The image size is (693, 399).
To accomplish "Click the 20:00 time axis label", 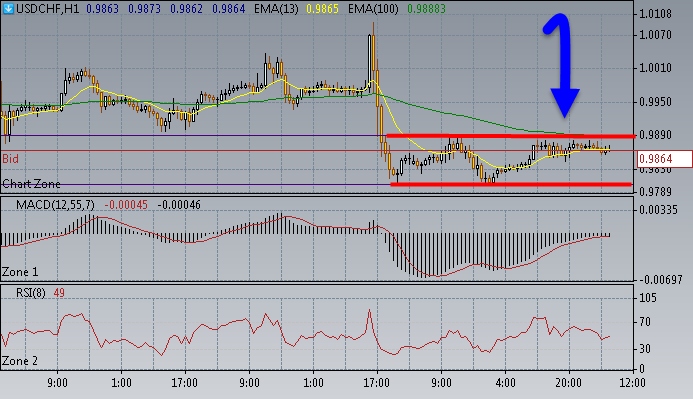I will coord(569,383).
